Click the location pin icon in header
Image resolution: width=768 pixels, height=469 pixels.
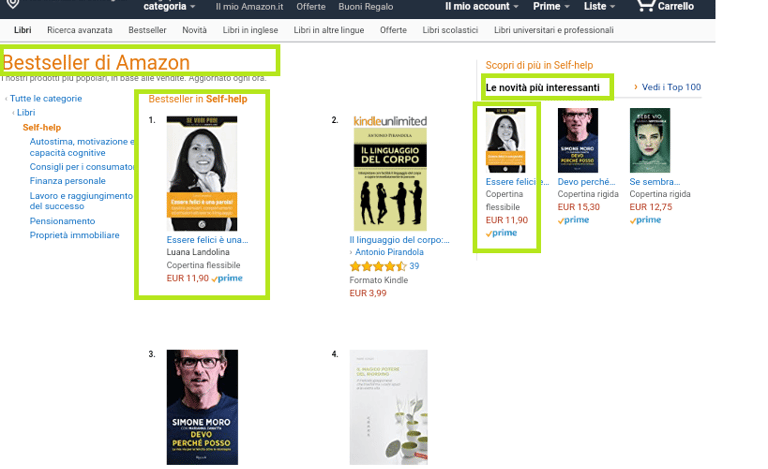[13, 4]
